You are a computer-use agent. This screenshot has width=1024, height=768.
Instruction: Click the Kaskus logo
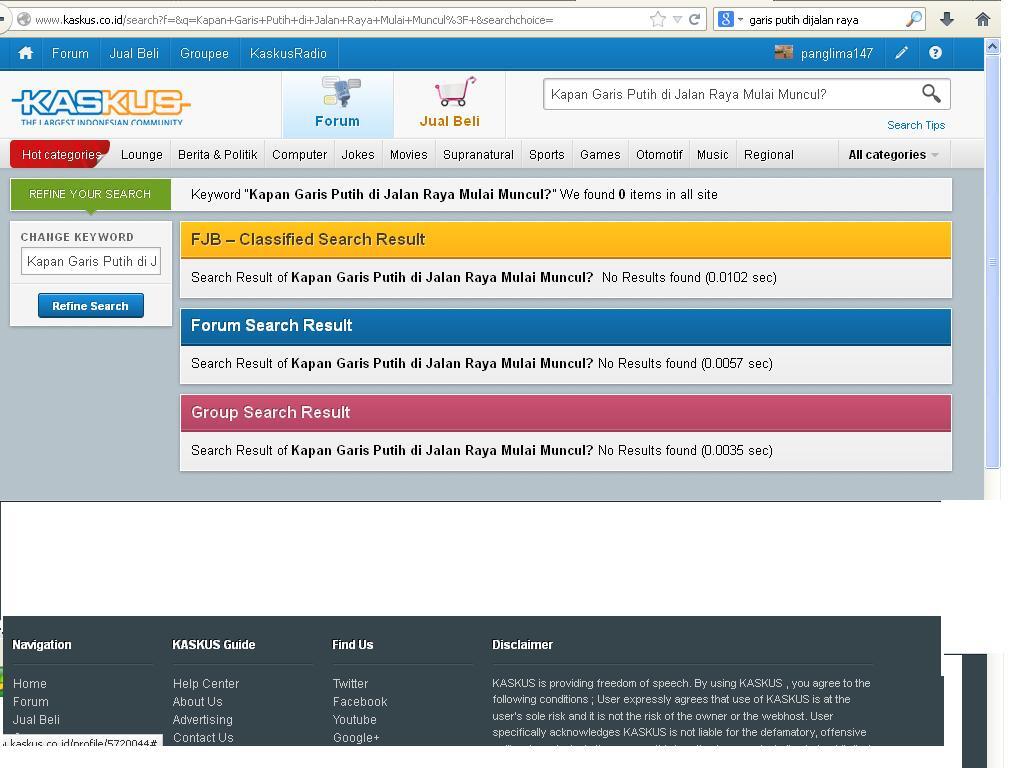click(100, 105)
